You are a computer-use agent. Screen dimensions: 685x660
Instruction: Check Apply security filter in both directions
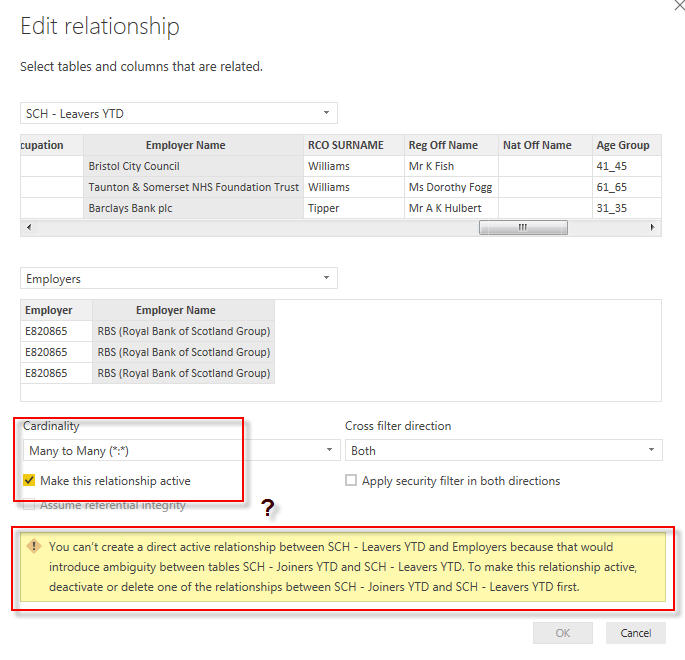(x=351, y=480)
